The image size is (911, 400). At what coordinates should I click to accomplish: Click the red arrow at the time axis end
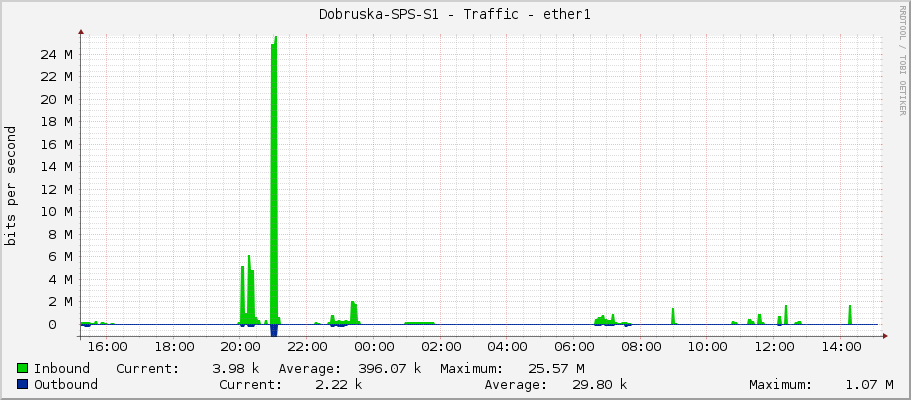885,335
